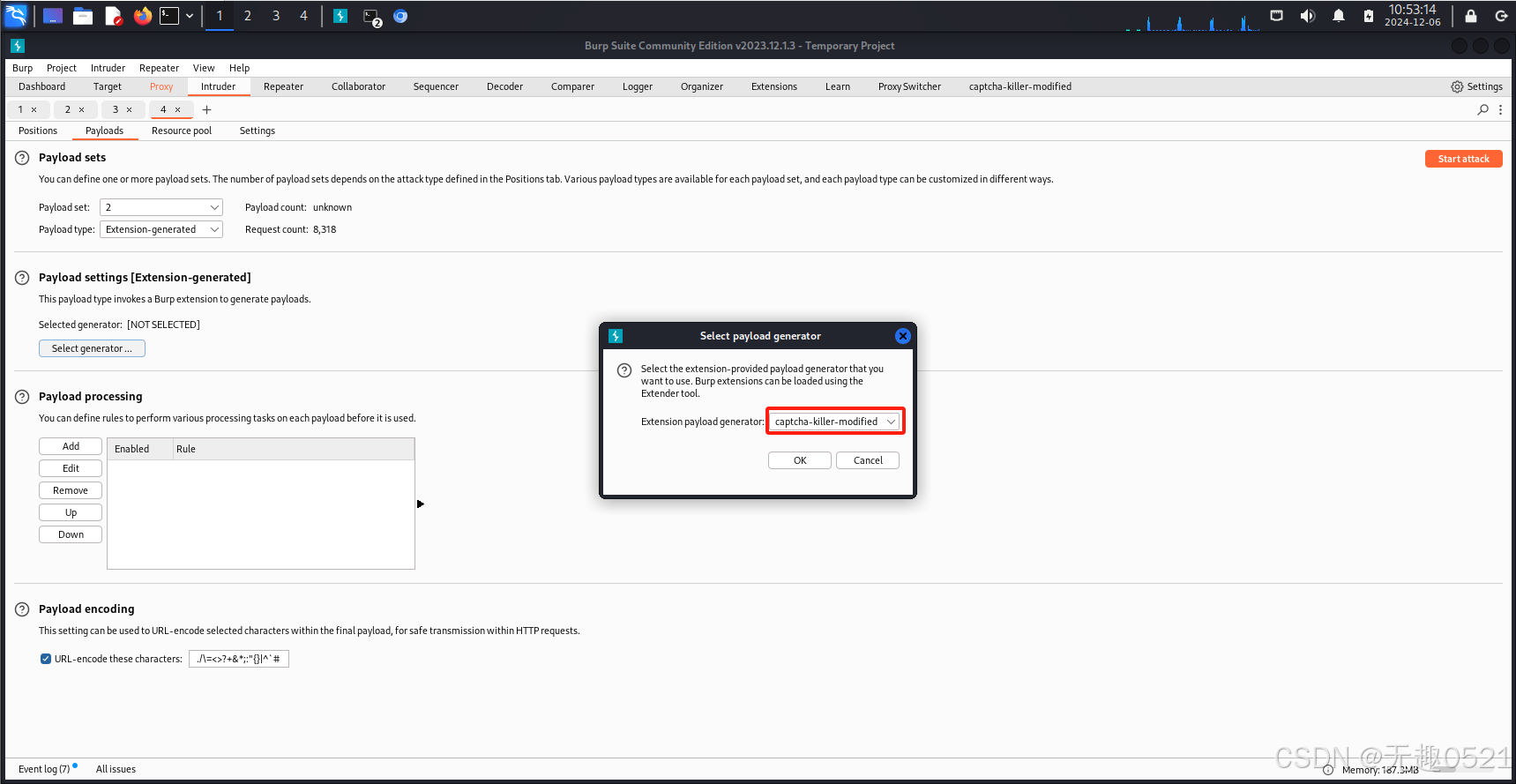
Task: Open the Burp menu
Action: coord(22,68)
